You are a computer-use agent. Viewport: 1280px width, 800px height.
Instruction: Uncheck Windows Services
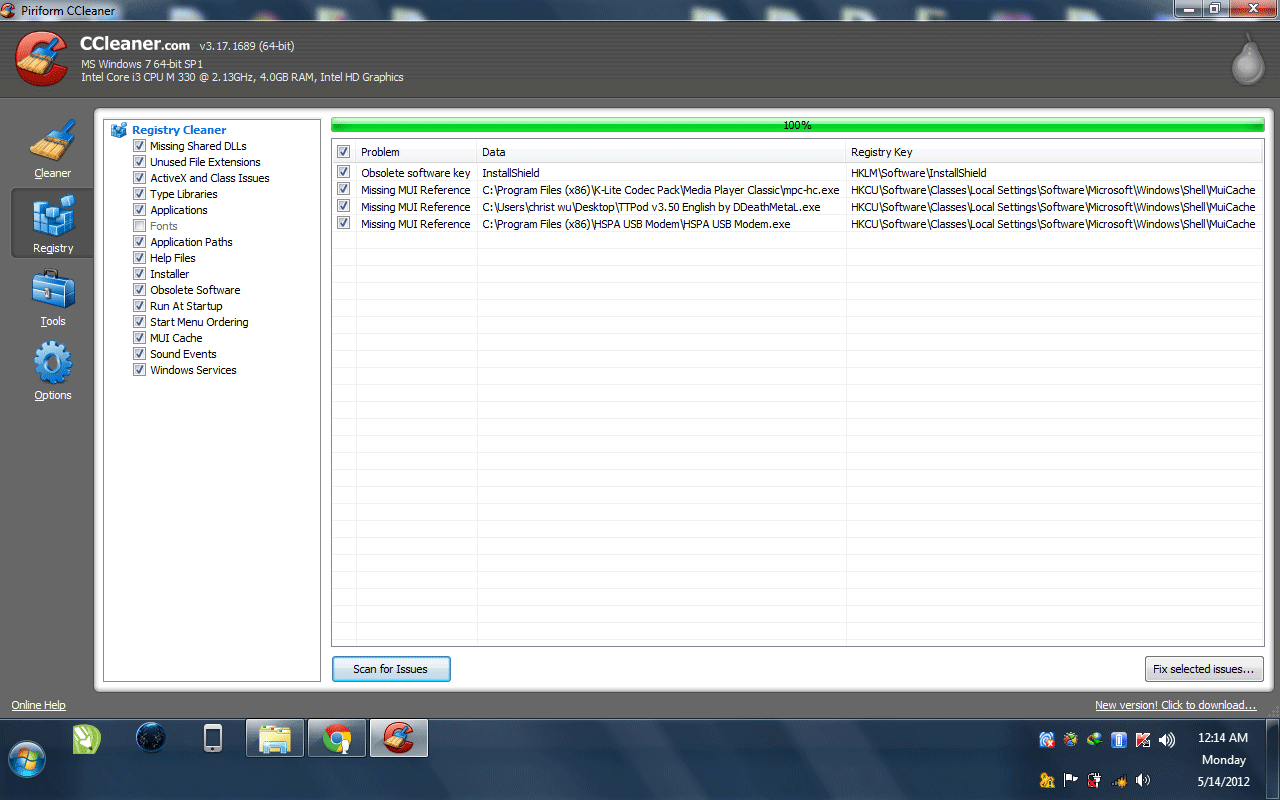point(140,370)
